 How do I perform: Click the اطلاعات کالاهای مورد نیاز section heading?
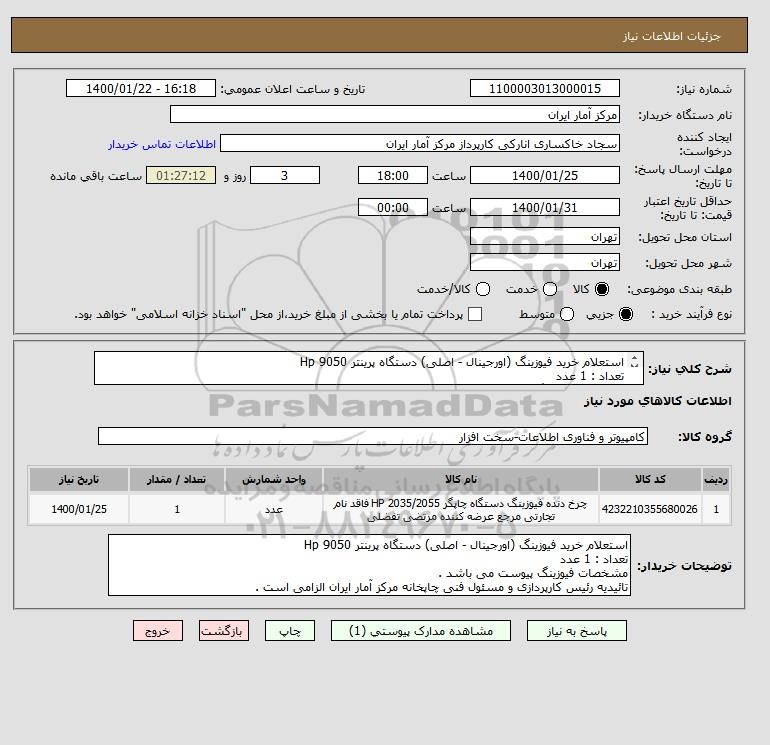658,401
